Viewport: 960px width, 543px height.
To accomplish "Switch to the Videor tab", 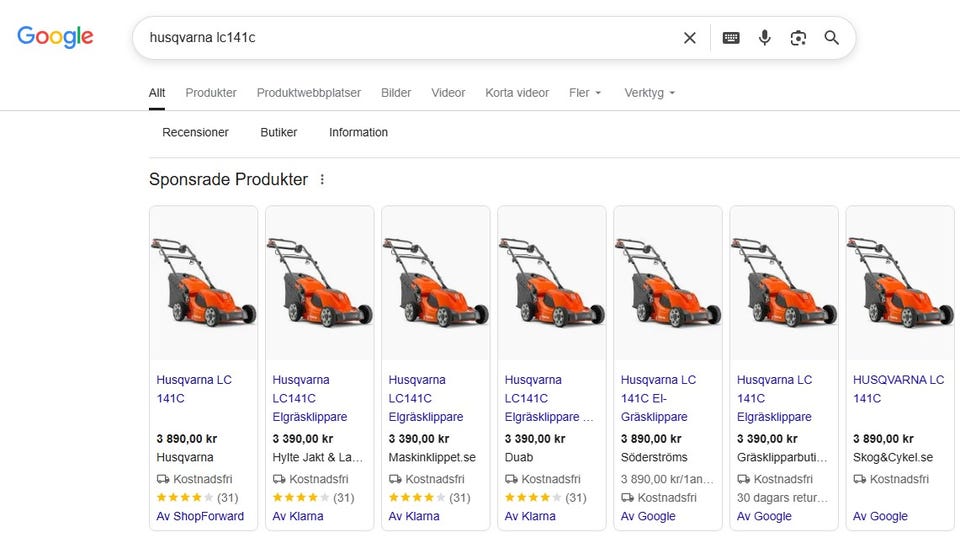I will click(448, 93).
